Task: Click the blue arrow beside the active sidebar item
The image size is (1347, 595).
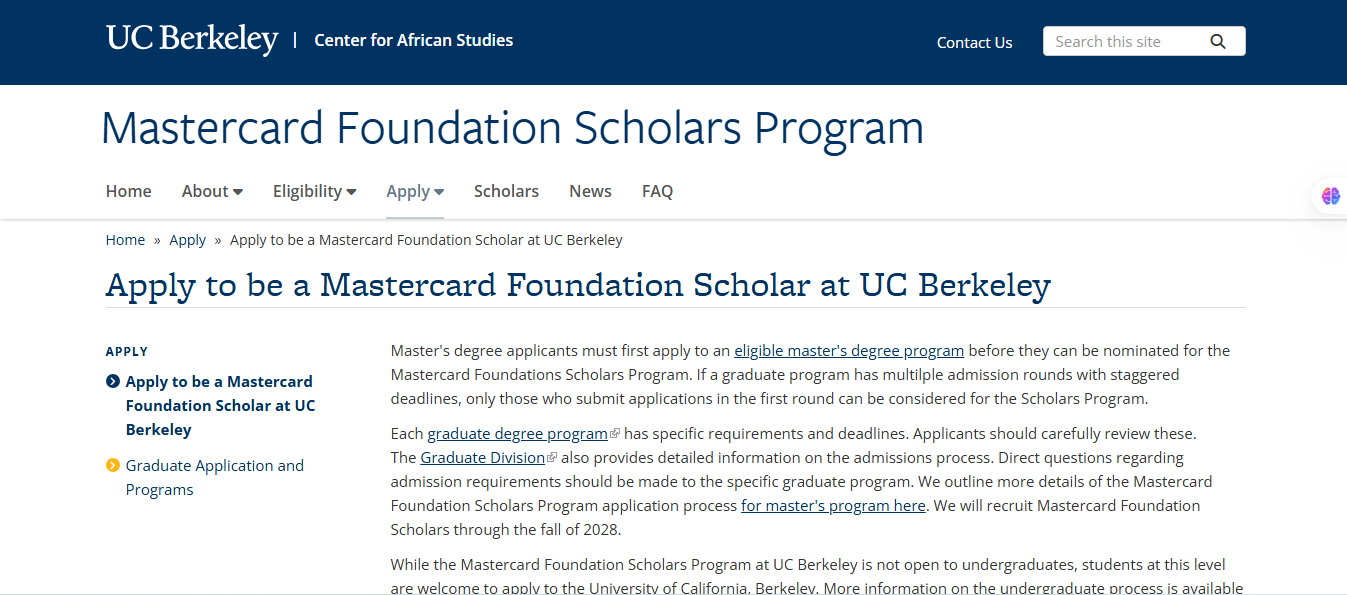Action: click(x=111, y=381)
